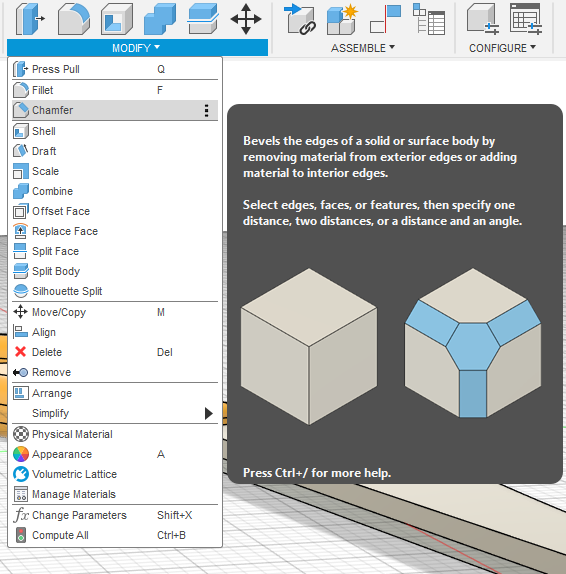The image size is (566, 574).
Task: Choose Press Pull from the Modify menu
Action: pyautogui.click(x=115, y=69)
